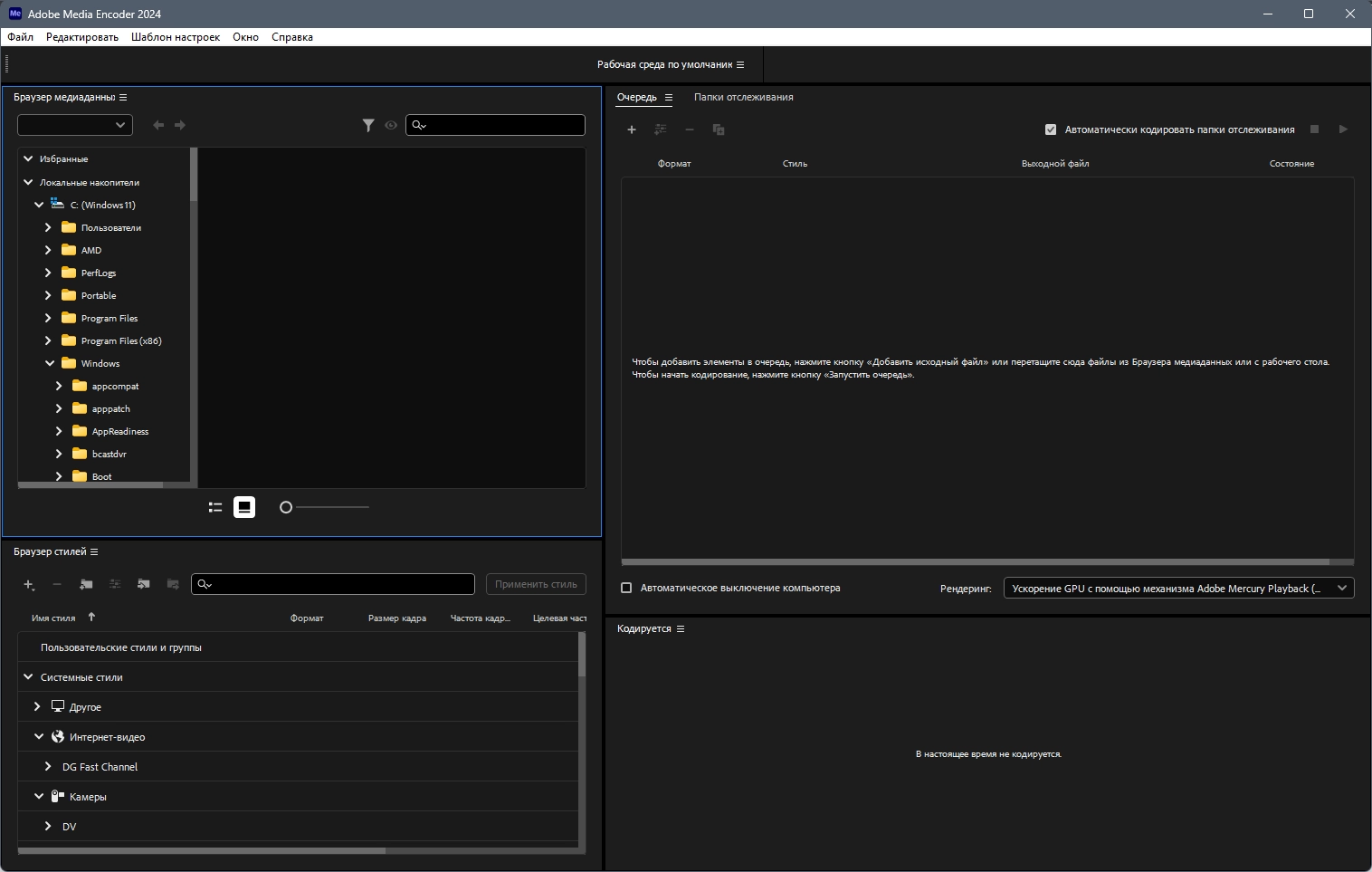Image resolution: width=1372 pixels, height=872 pixels.
Task: Expand the DG Fast Channel group
Action: click(48, 766)
